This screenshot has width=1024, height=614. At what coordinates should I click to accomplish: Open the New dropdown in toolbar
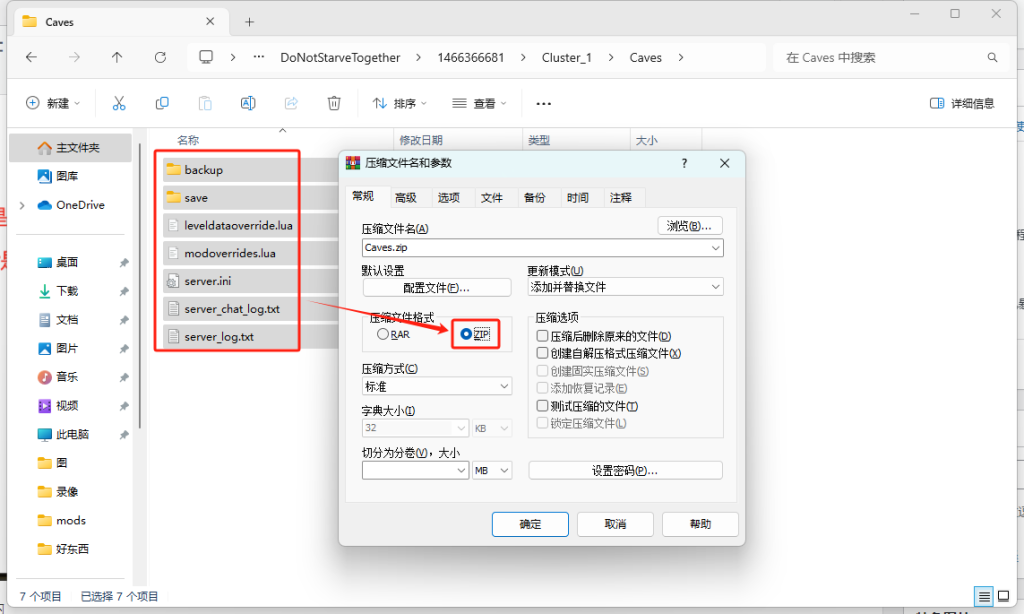tap(52, 103)
